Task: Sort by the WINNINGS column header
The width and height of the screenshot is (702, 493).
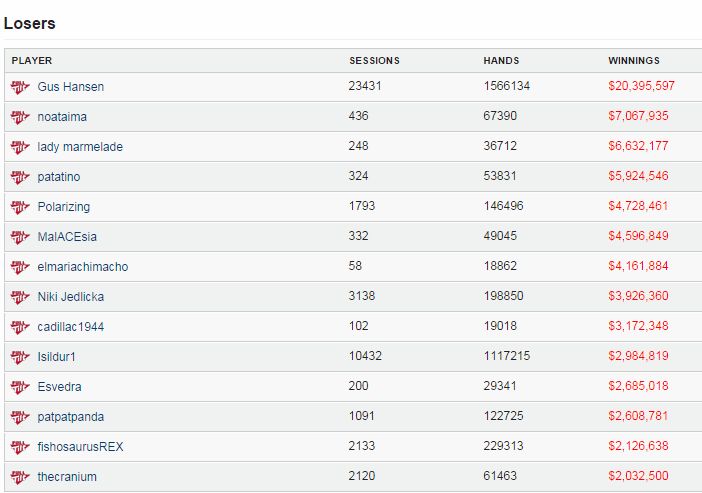Action: pyautogui.click(x=634, y=60)
